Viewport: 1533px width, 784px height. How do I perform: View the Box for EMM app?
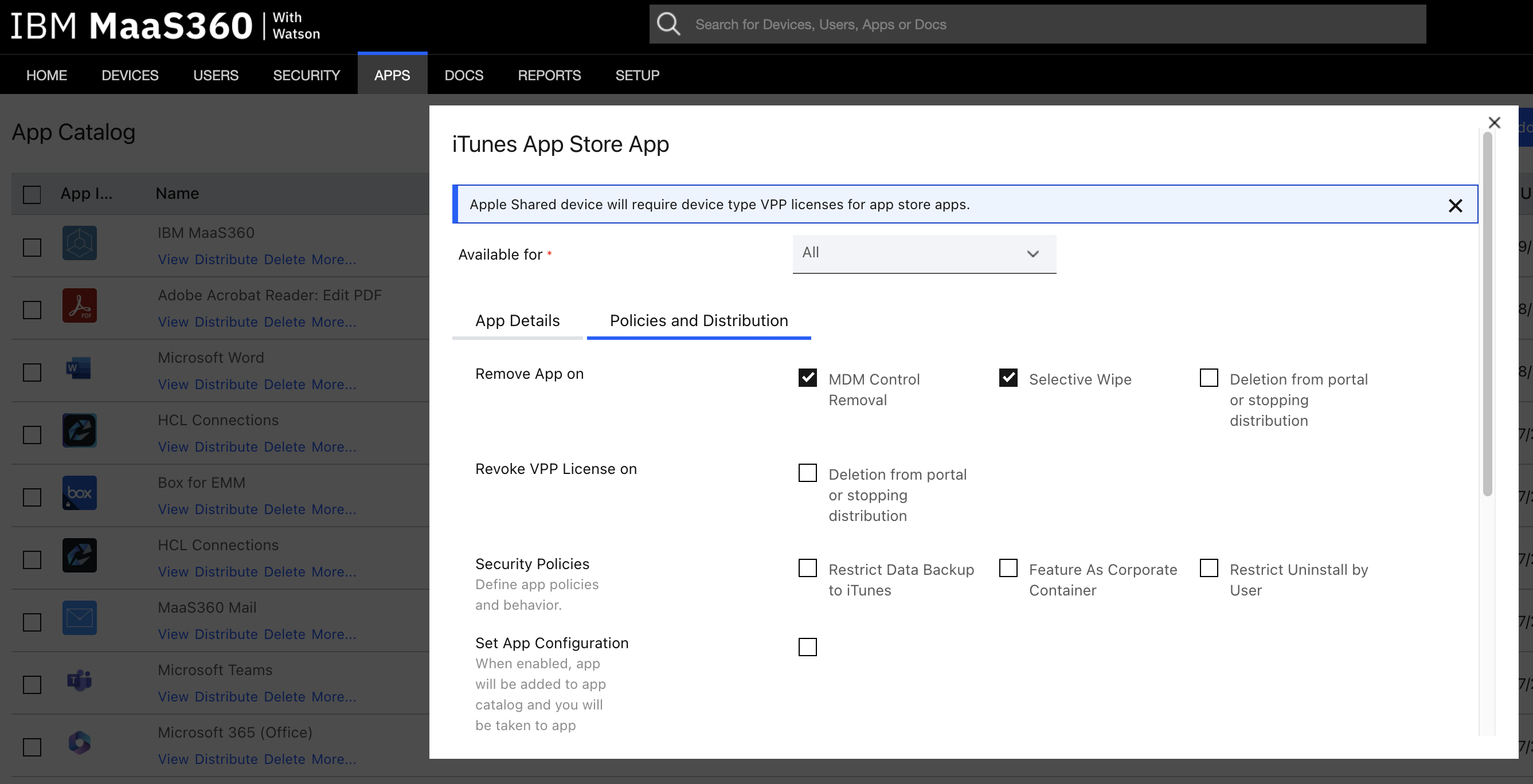point(173,509)
